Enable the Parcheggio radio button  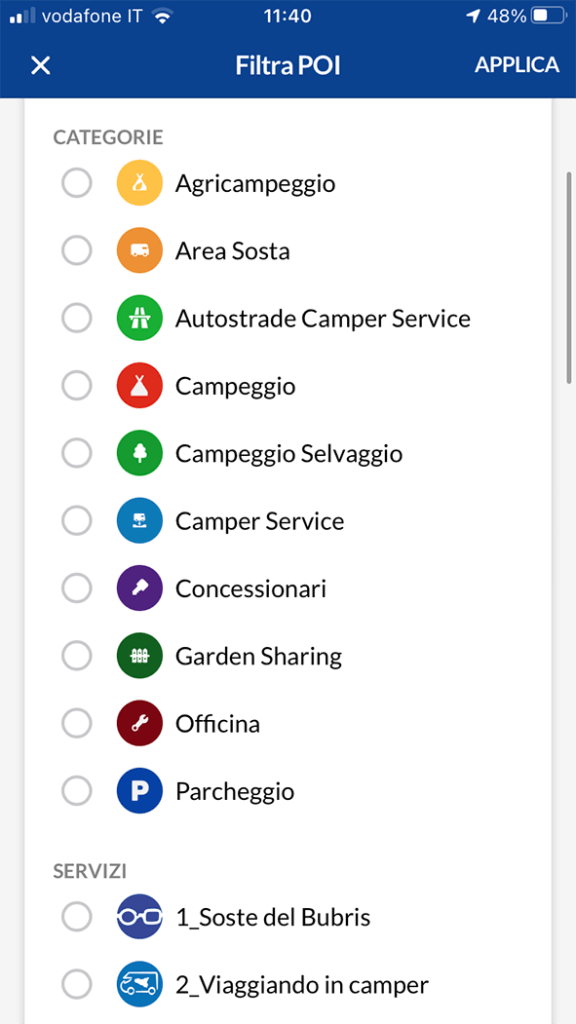pyautogui.click(x=77, y=790)
